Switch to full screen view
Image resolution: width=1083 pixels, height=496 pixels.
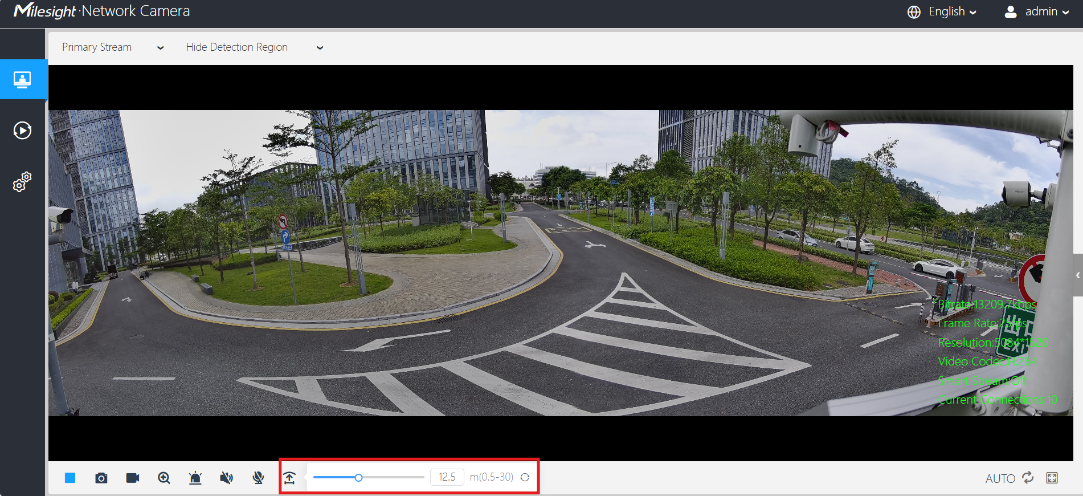tap(1053, 477)
